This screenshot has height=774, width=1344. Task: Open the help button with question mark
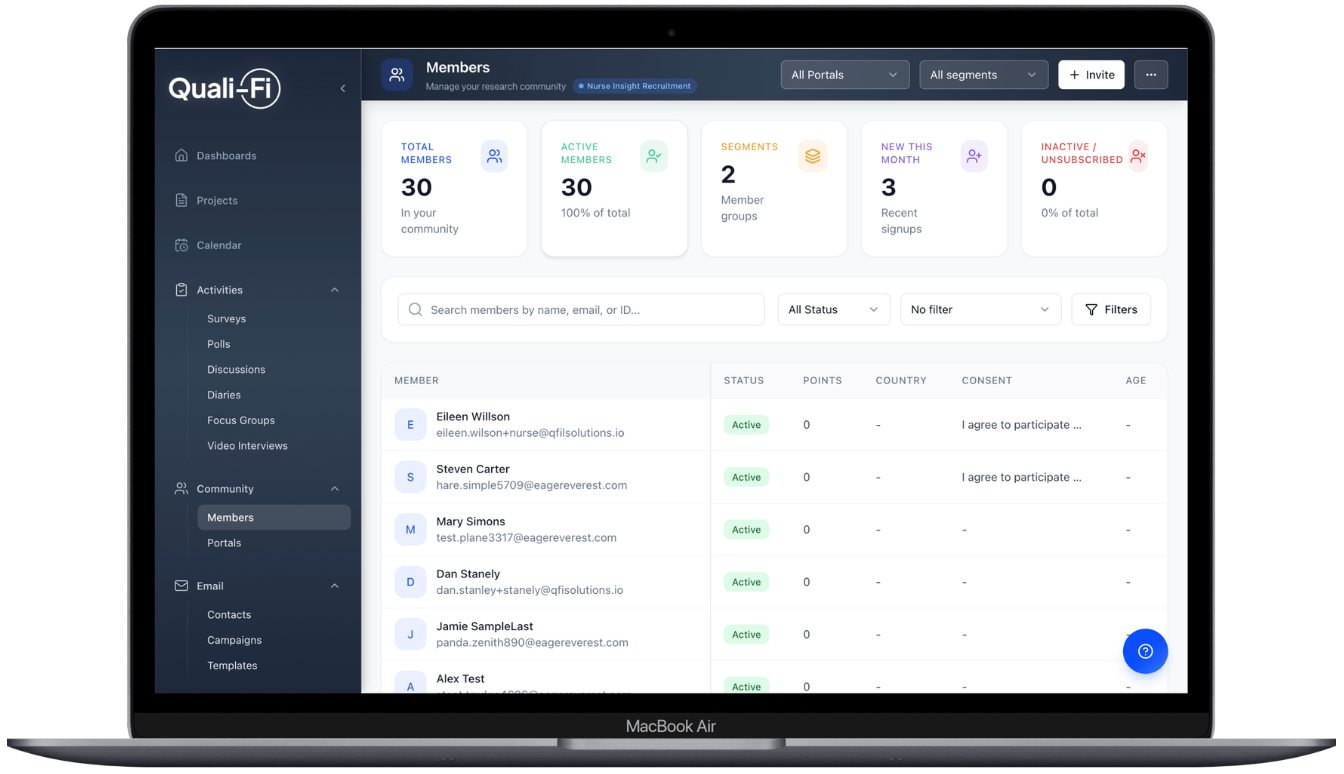(1145, 651)
